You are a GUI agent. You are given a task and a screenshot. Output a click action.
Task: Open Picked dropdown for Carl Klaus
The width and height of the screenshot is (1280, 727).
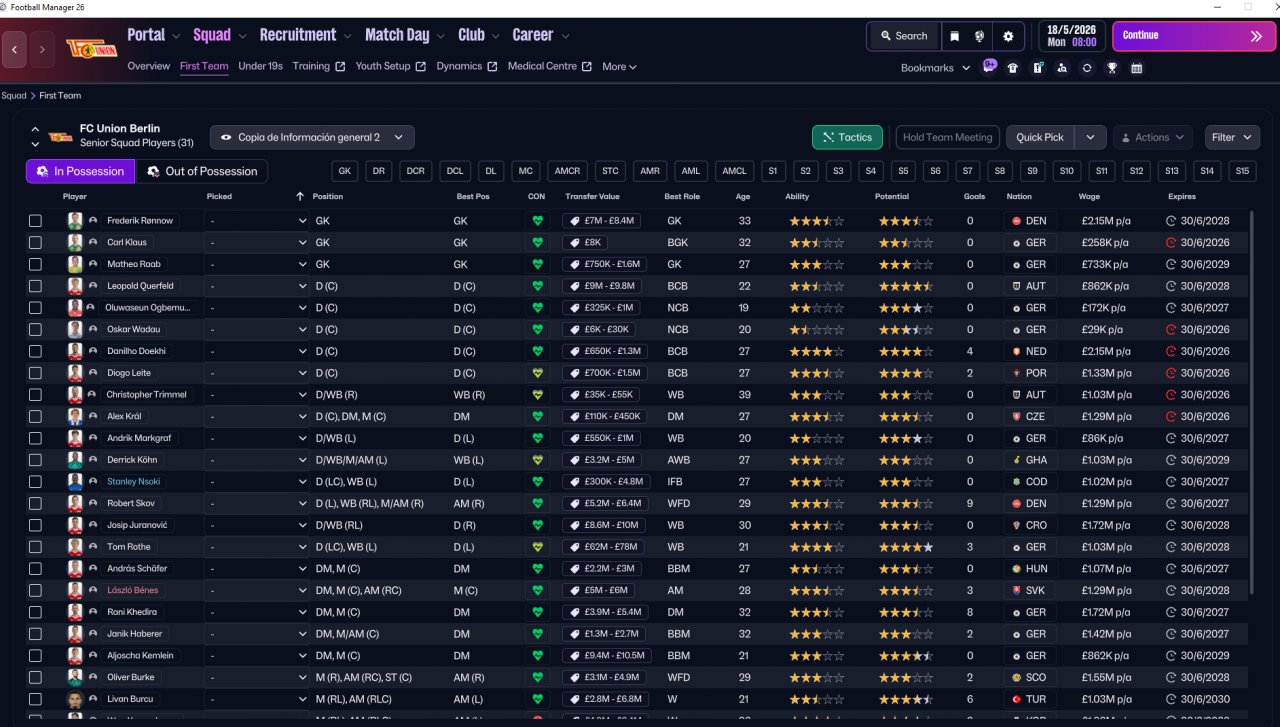[257, 243]
